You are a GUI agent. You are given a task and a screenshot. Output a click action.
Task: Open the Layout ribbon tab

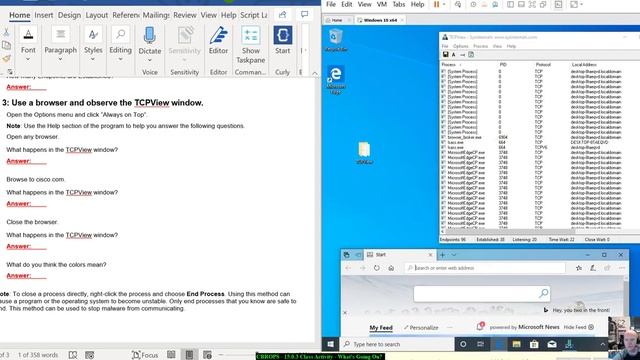pyautogui.click(x=96, y=15)
